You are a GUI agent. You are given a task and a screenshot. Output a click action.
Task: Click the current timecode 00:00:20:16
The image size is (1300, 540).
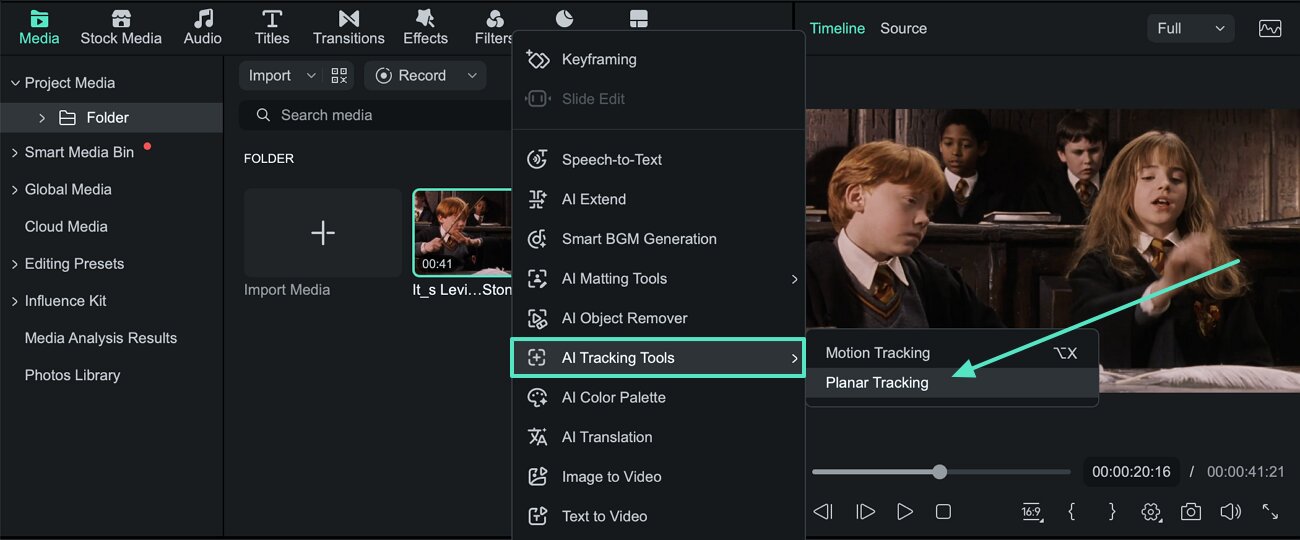pyautogui.click(x=1131, y=472)
